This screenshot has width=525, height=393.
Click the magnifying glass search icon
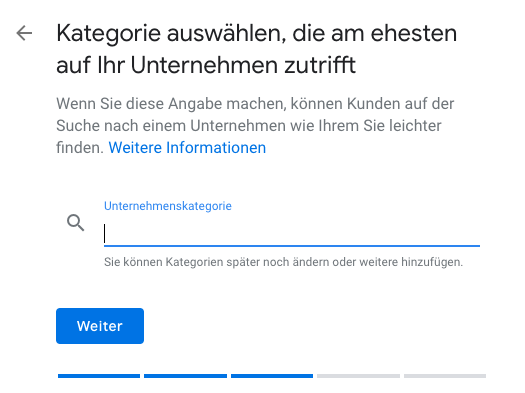(76, 223)
